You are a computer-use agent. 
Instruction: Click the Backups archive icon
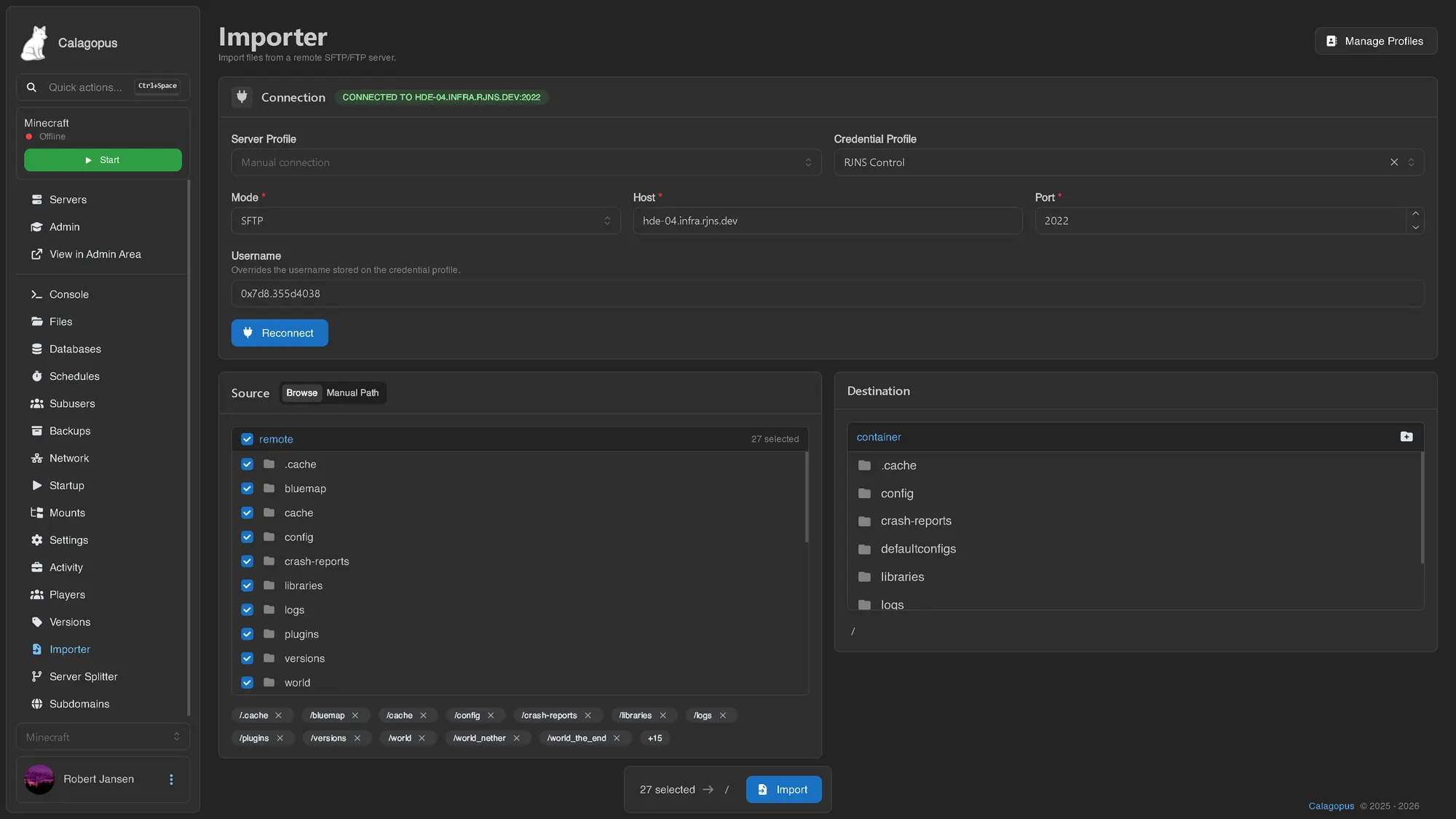point(36,431)
